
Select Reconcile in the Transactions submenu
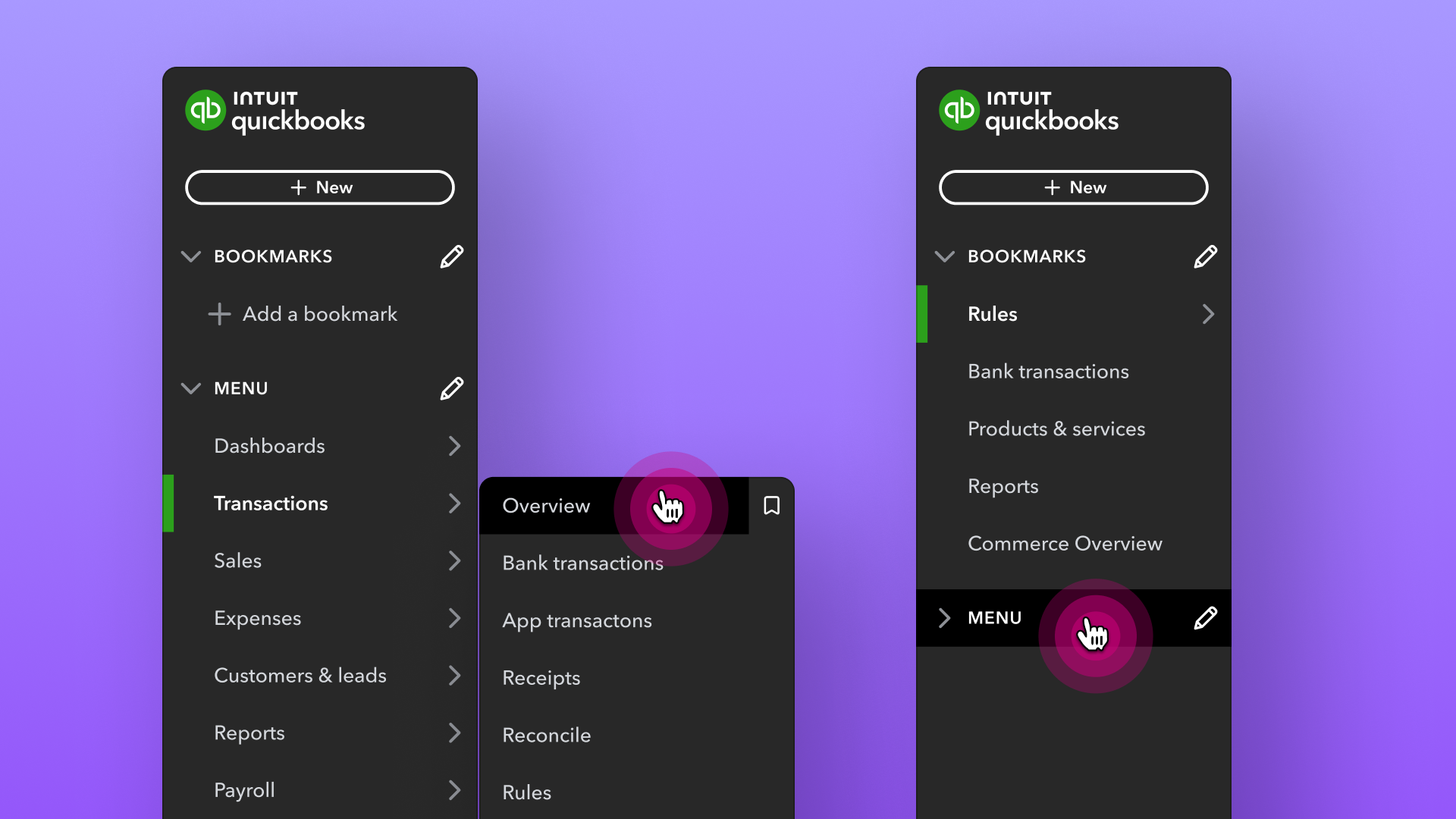[546, 735]
